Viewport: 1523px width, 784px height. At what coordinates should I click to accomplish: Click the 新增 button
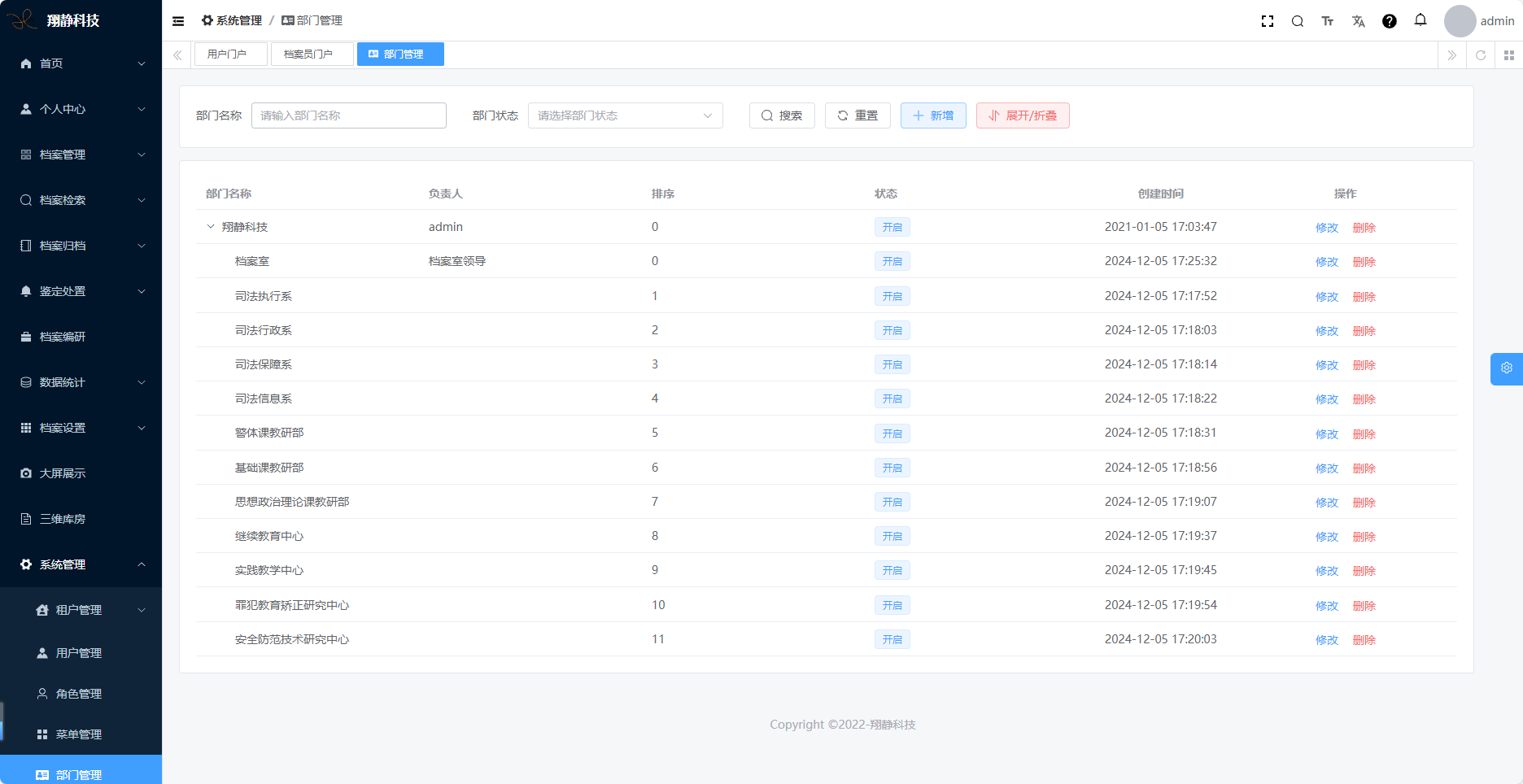tap(933, 115)
